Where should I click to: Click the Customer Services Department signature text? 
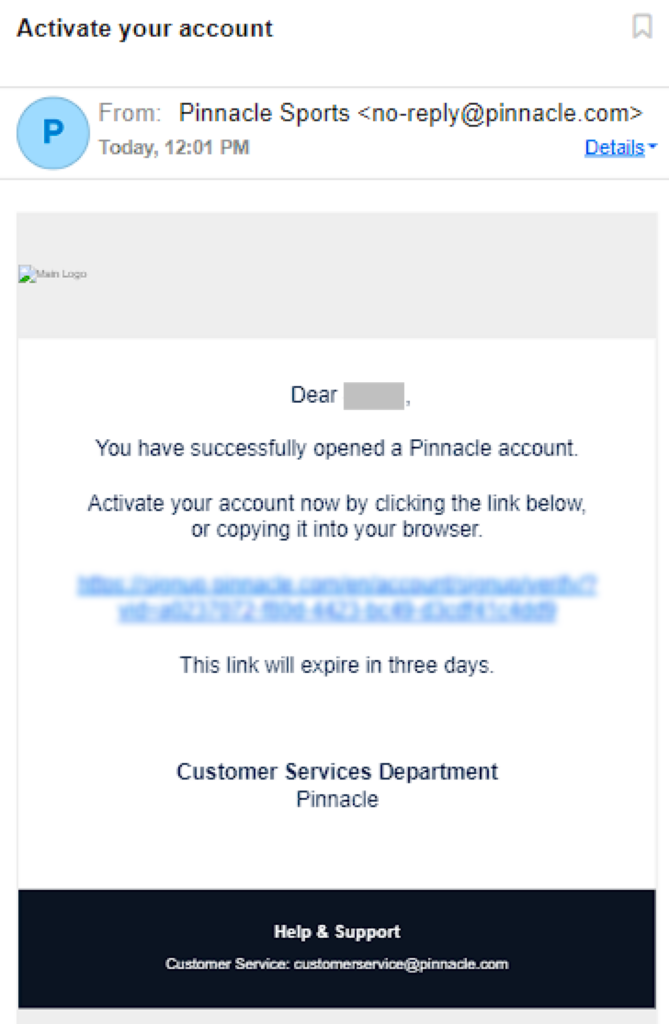337,771
